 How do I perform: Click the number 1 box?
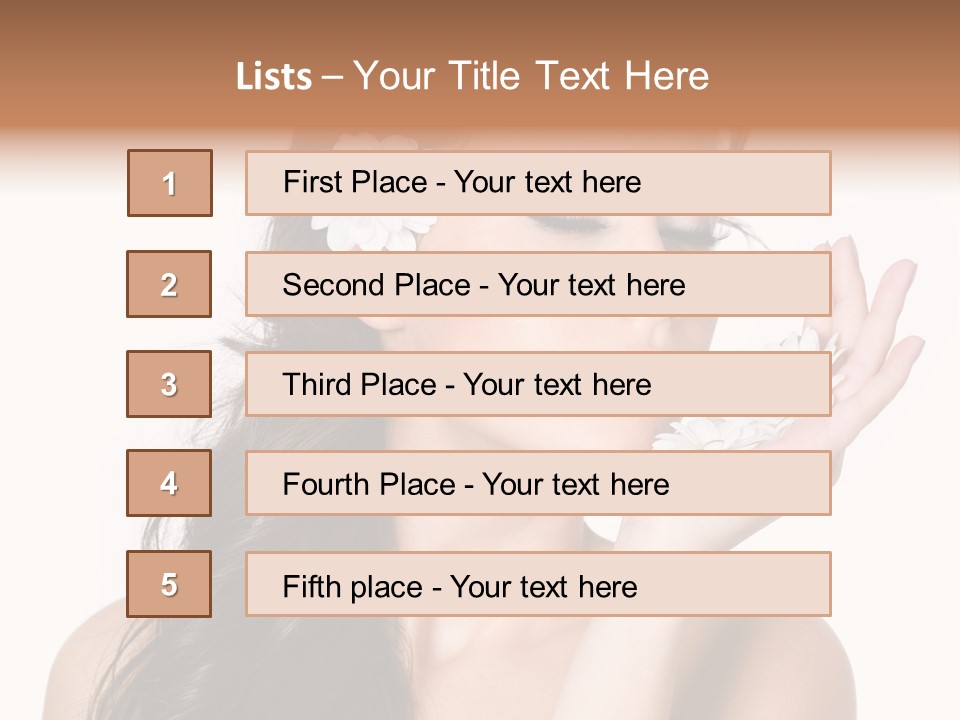click(x=170, y=183)
